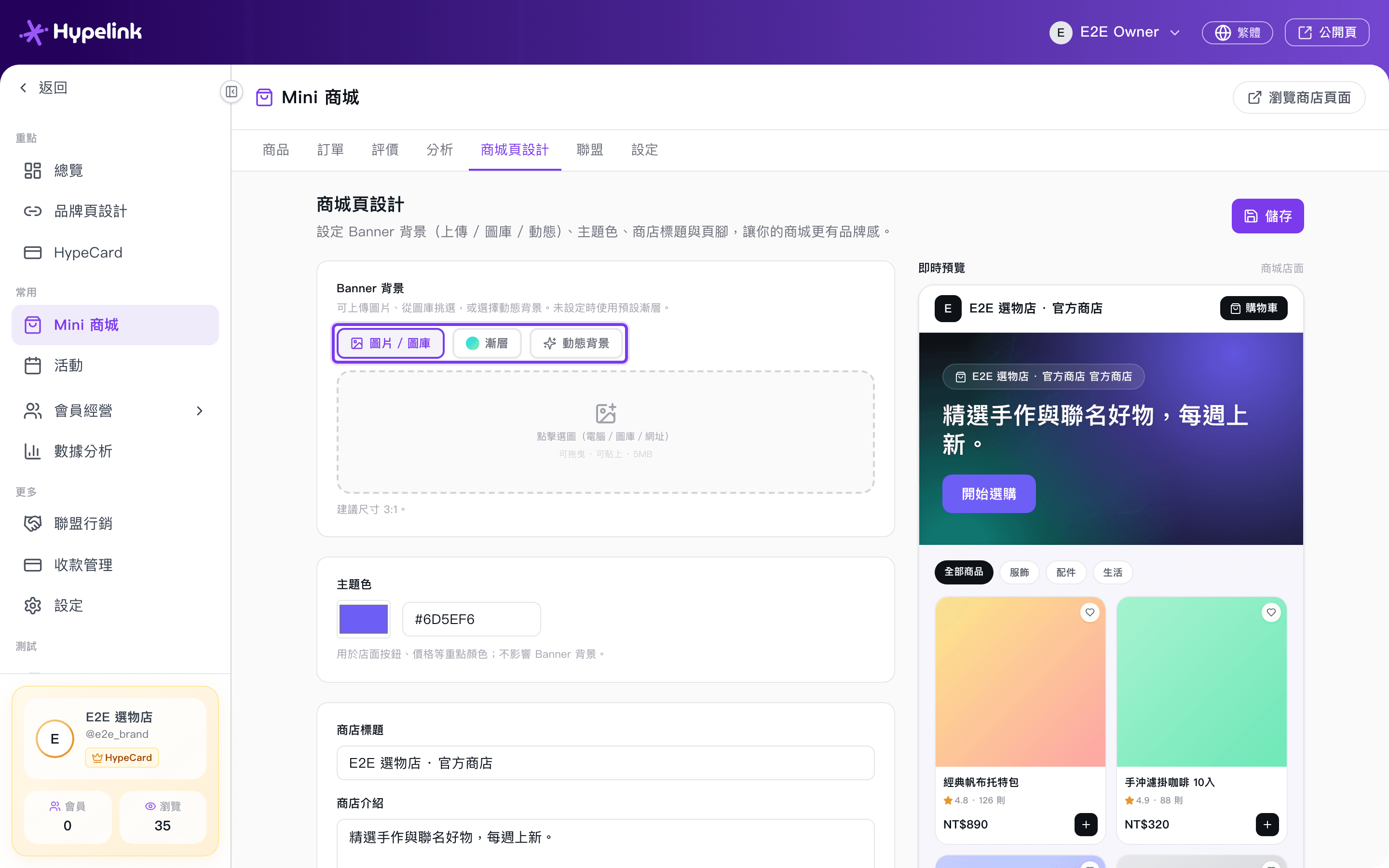
Task: Click the Mini 商城 page title bag icon
Action: [264, 97]
